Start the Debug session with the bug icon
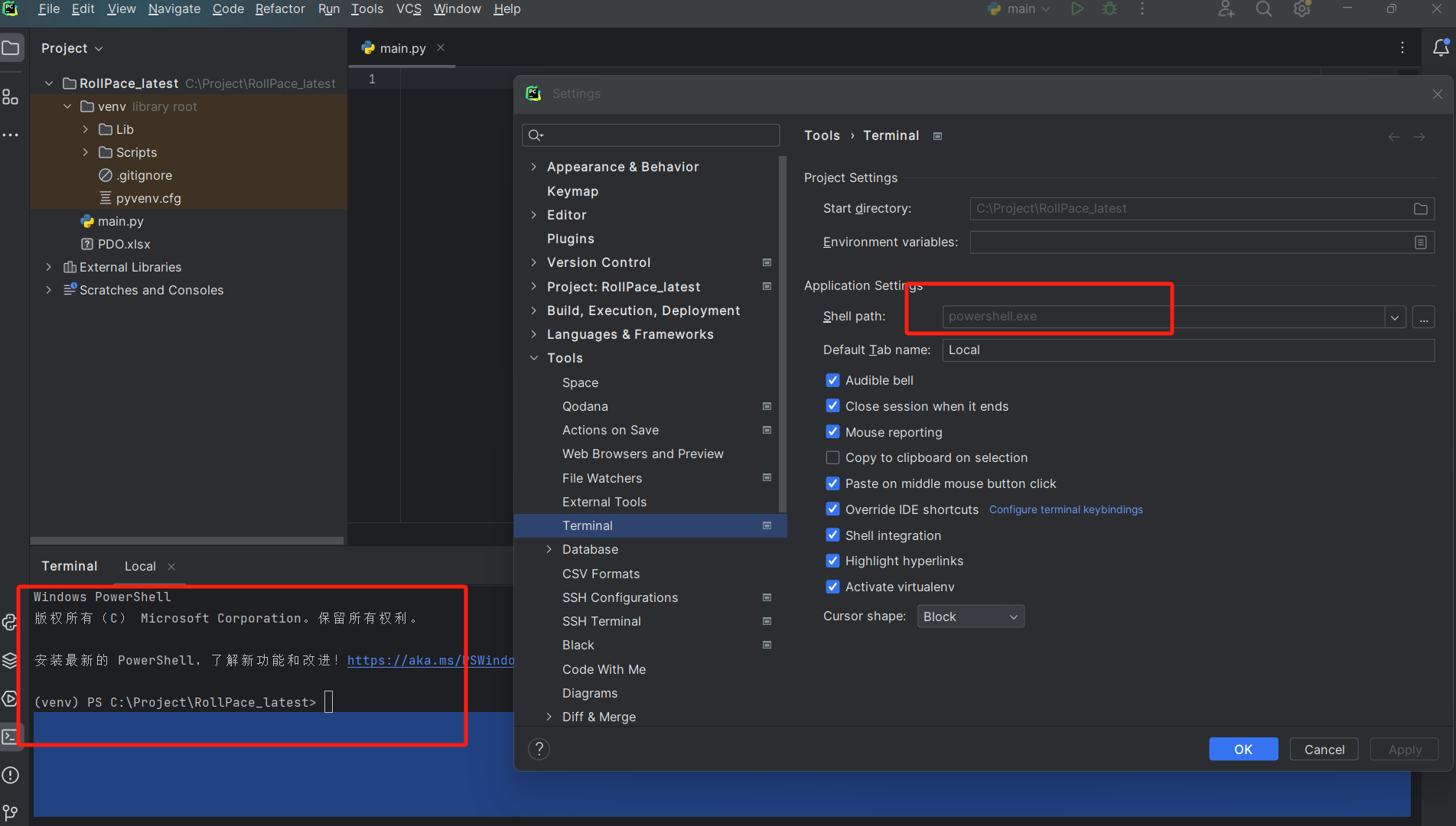This screenshot has height=826, width=1456. [x=1109, y=8]
